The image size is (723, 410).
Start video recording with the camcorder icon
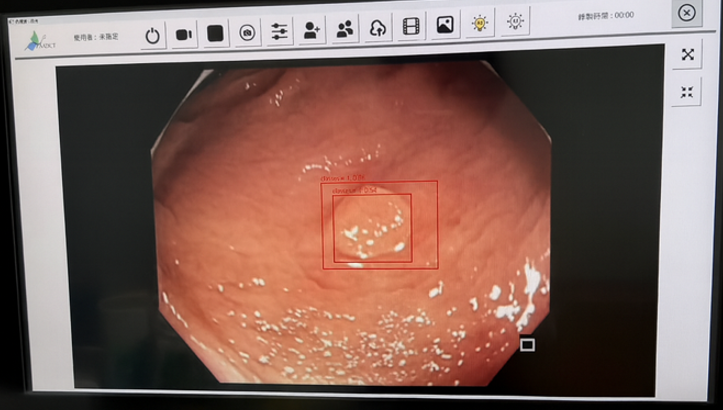184,34
